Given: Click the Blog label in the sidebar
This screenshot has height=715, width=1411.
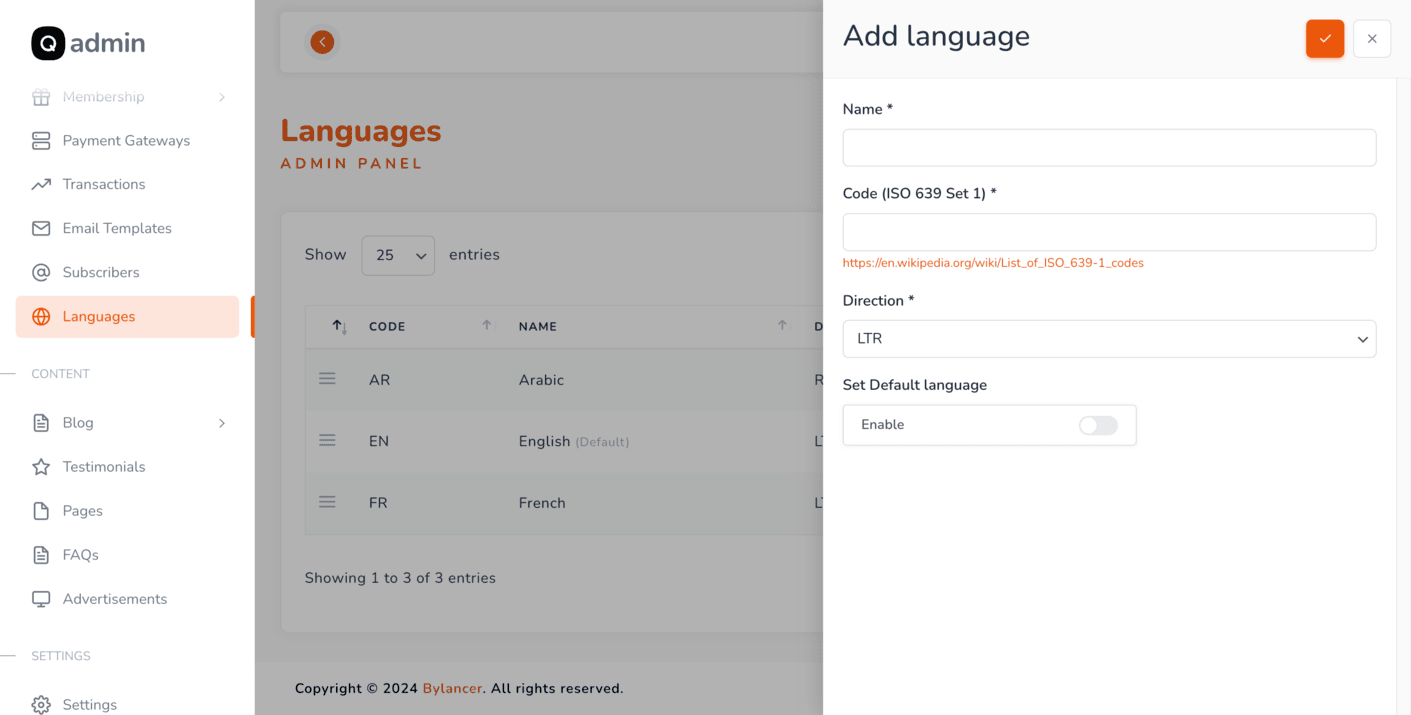Looking at the screenshot, I should click(x=78, y=423).
